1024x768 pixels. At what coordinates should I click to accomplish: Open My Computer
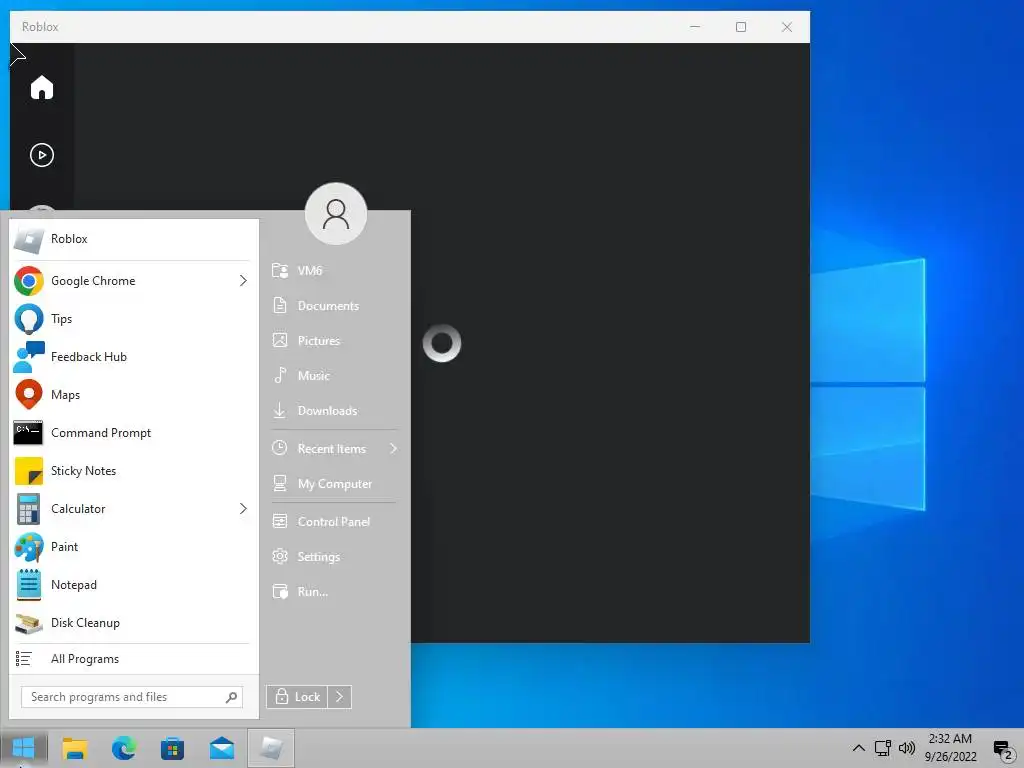click(x=334, y=484)
